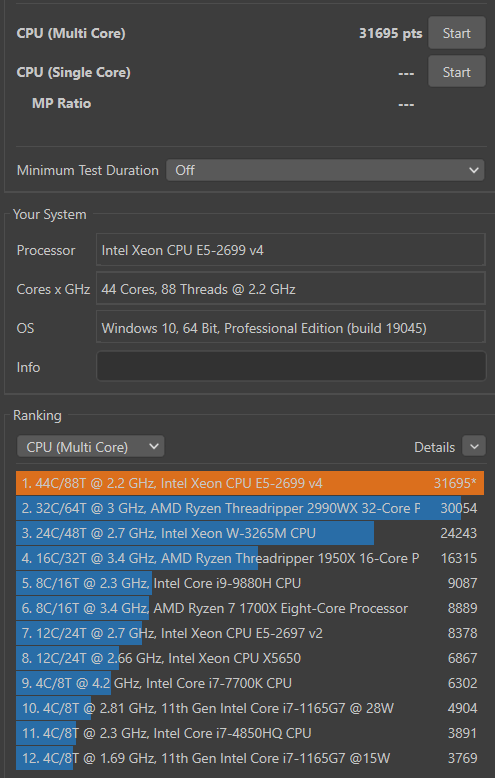Select ranking row Xeon W-3265M
The height and width of the screenshot is (778, 495).
coord(250,533)
